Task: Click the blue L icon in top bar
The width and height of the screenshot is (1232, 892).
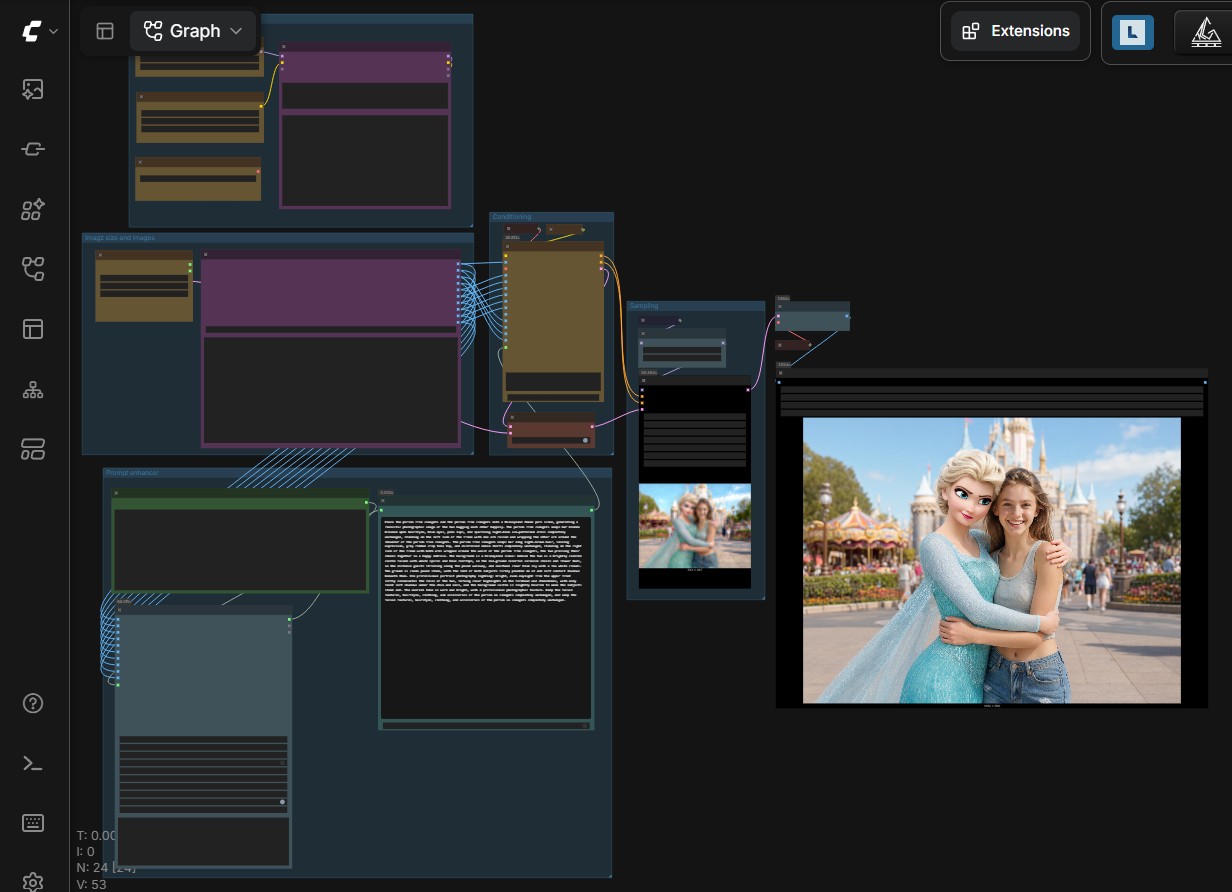Action: 1133,32
